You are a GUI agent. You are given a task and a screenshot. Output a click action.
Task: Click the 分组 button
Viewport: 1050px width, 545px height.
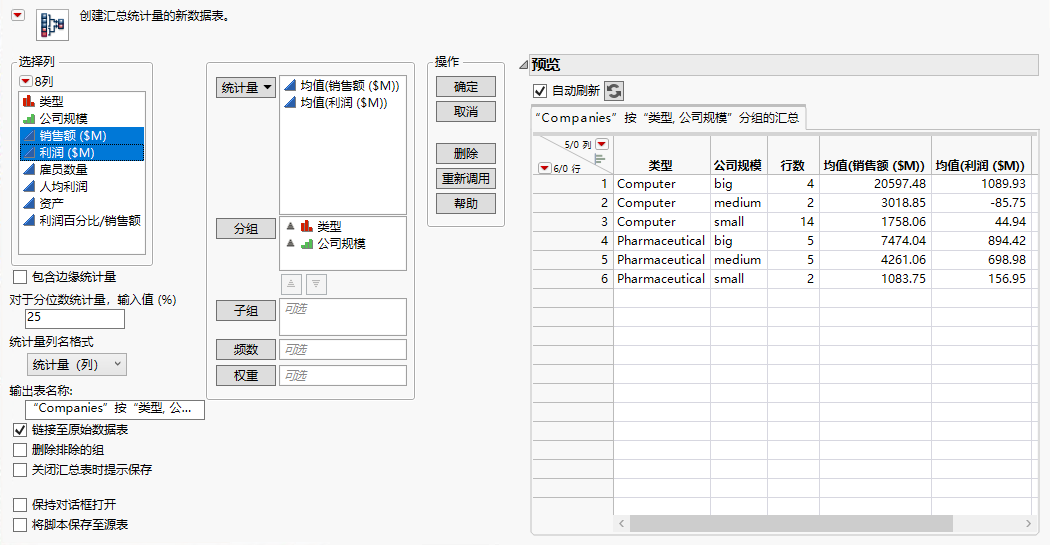pyautogui.click(x=246, y=228)
